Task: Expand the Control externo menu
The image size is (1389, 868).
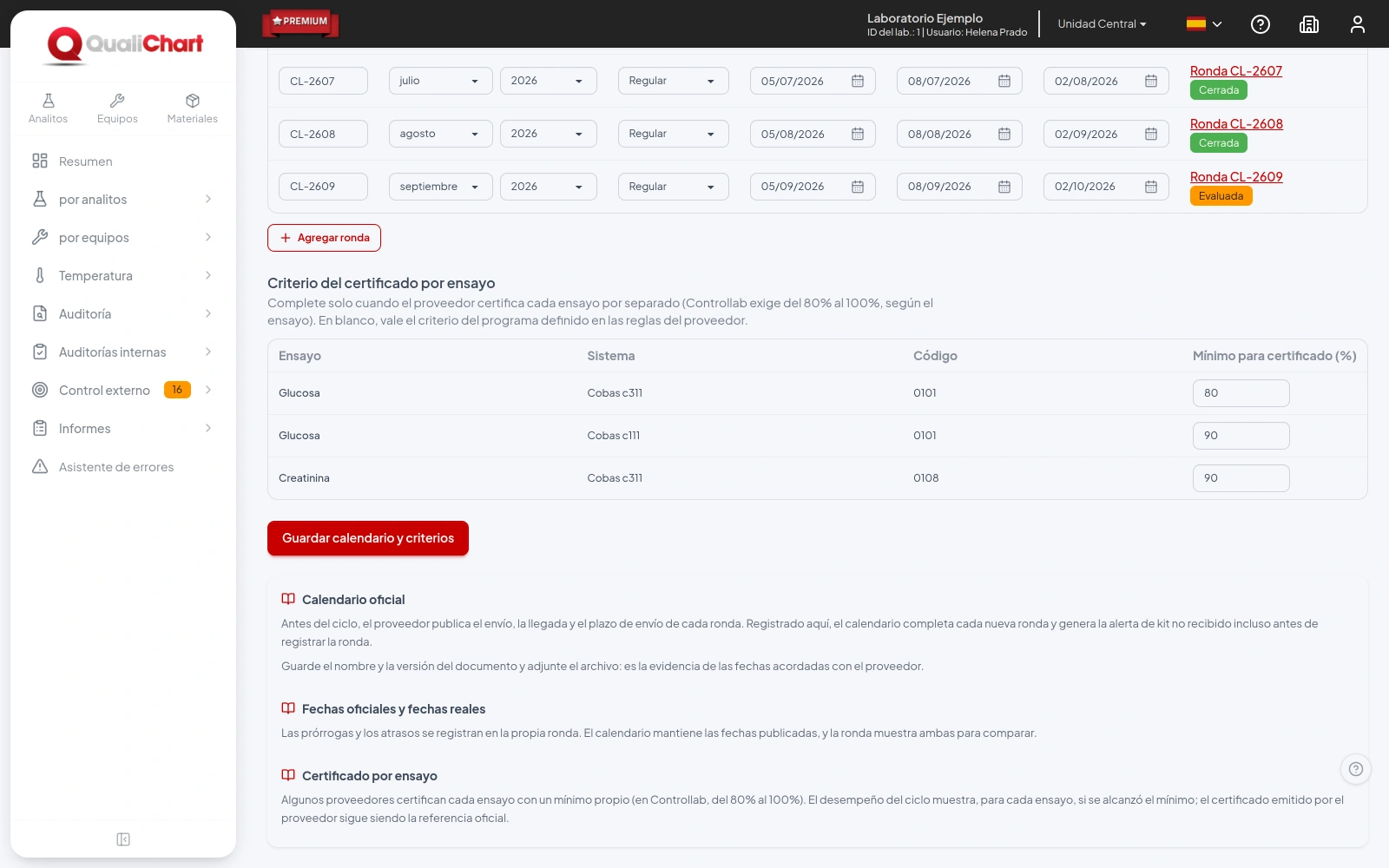Action: [123, 391]
